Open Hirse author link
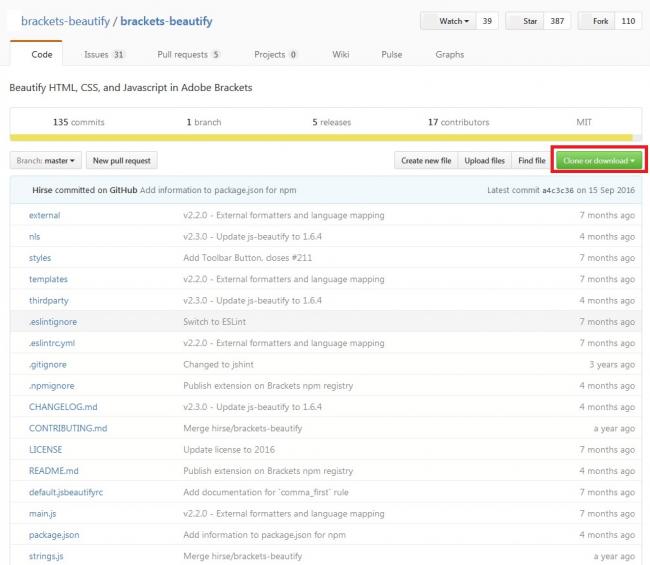Screen dimensions: 650x565 [42, 190]
